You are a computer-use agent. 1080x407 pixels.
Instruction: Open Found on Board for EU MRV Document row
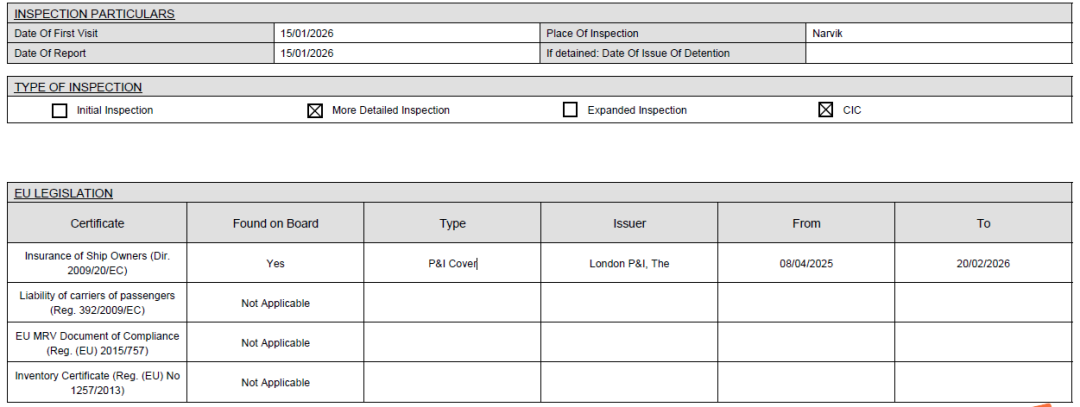click(x=275, y=343)
